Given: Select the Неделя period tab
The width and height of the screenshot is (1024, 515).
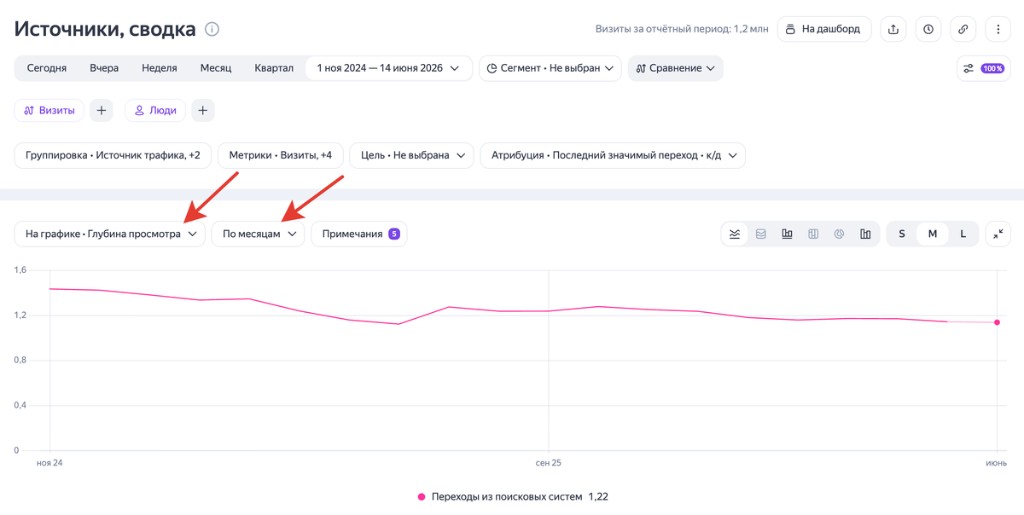Looking at the screenshot, I should tap(159, 68).
